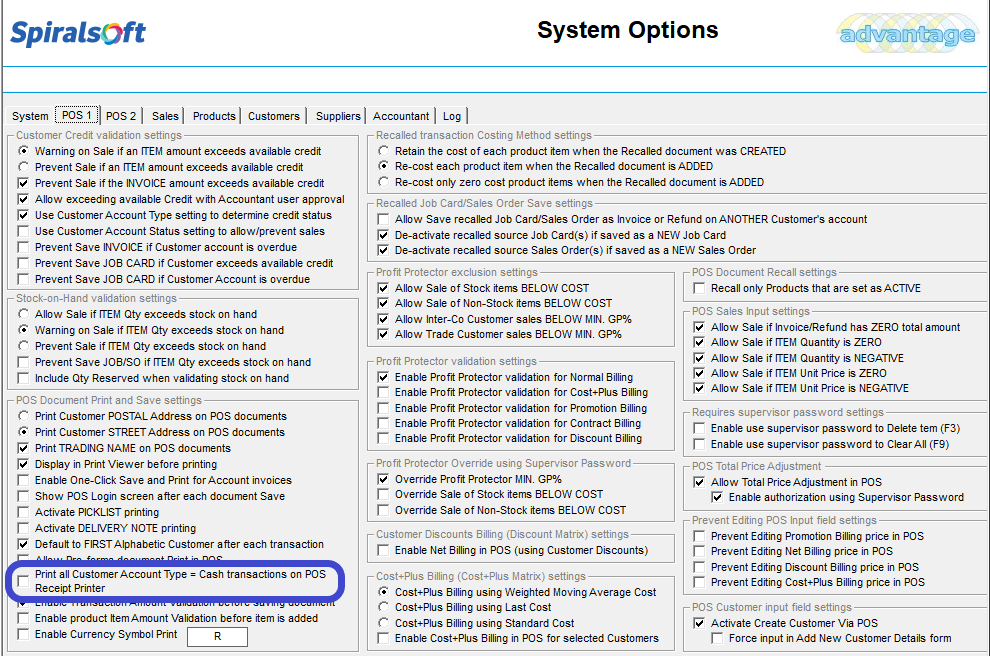The height and width of the screenshot is (656, 990).
Task: Toggle Display in Print Viewer before printing
Action: click(x=23, y=464)
